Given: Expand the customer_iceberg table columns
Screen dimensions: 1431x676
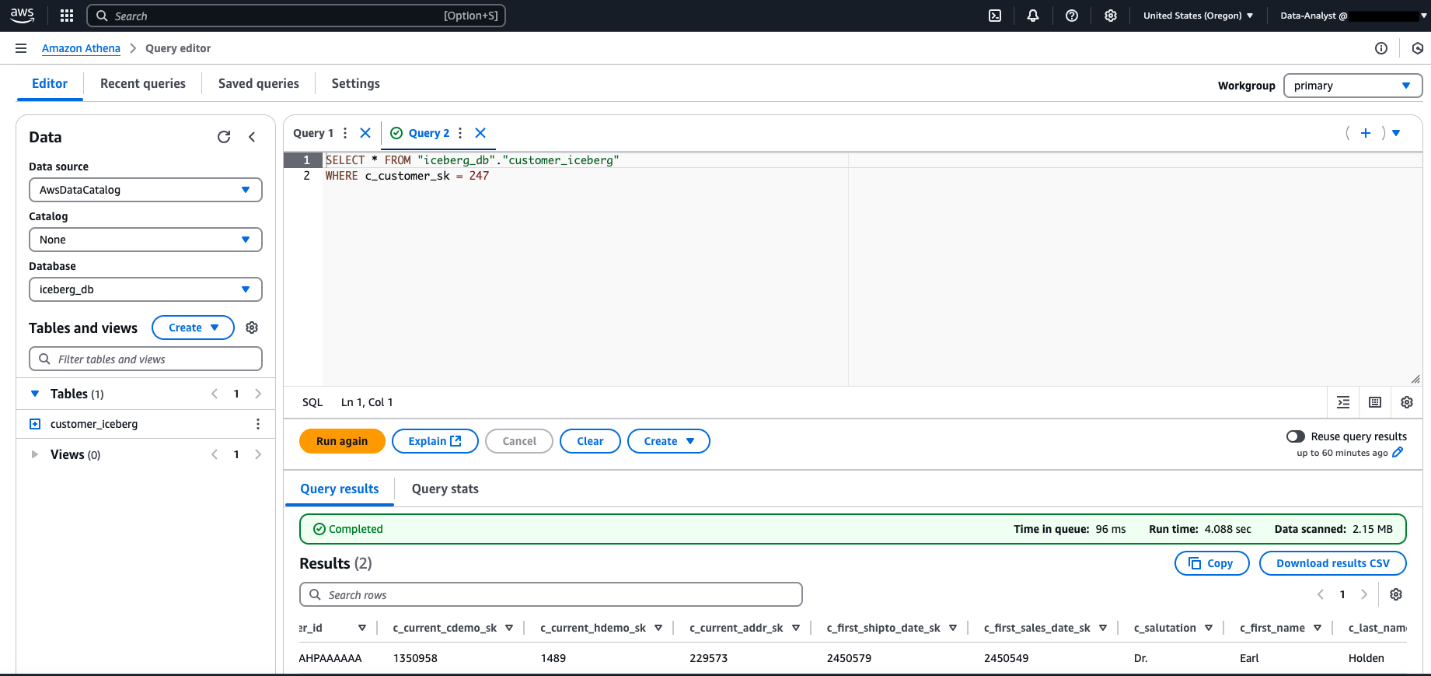Looking at the screenshot, I should point(35,424).
